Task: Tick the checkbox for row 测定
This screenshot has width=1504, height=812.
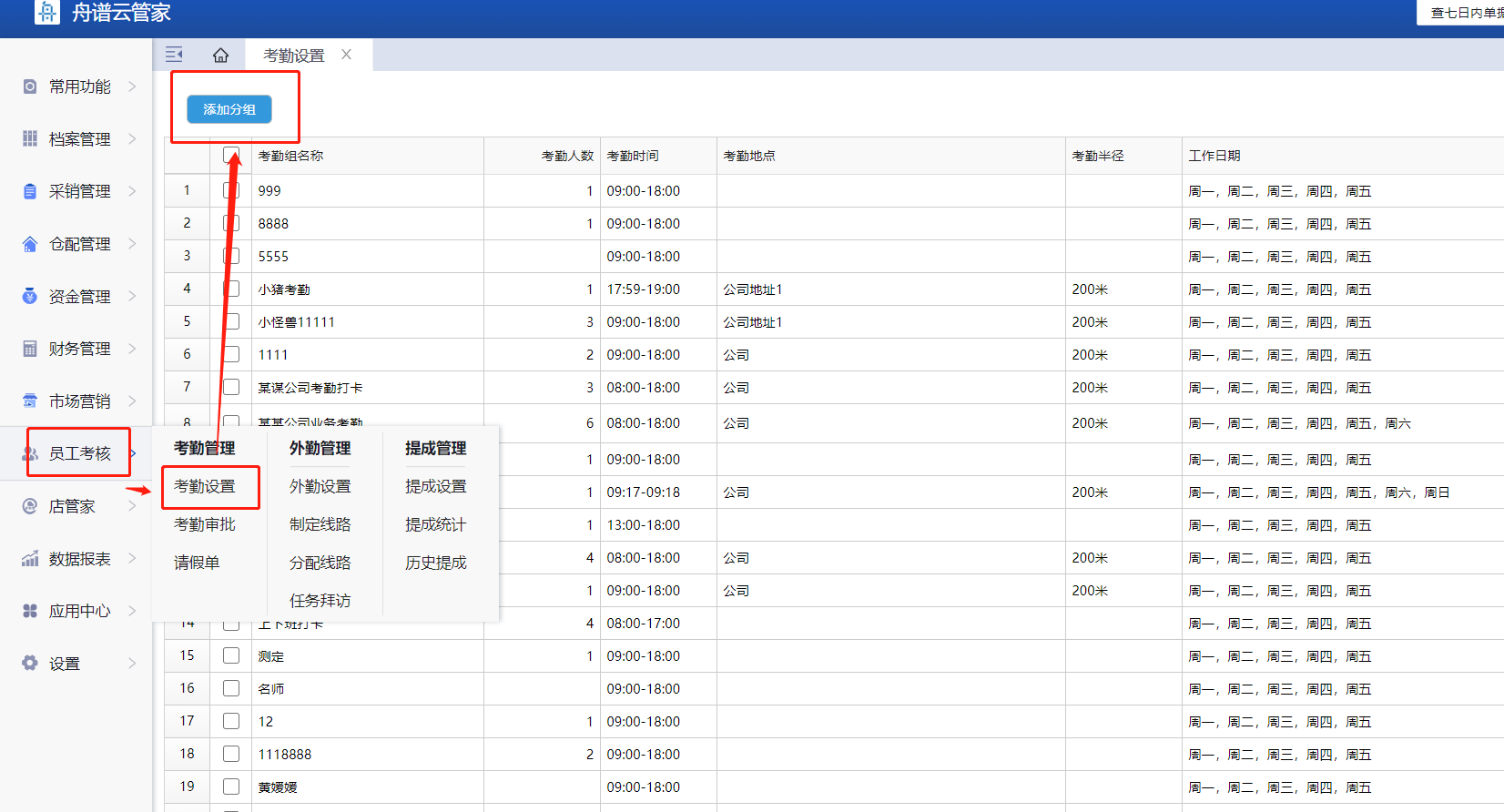Action: click(x=231, y=655)
